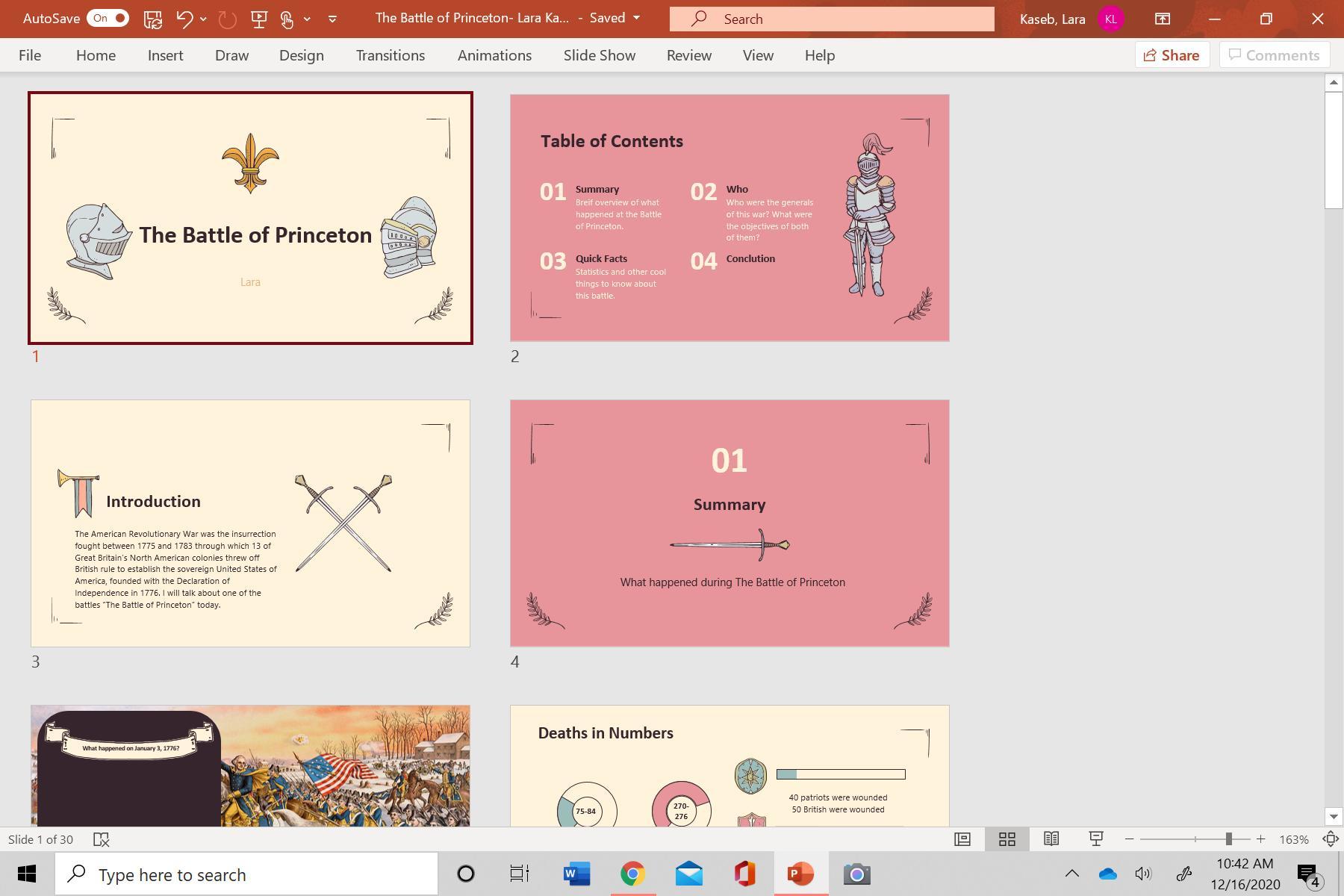This screenshot has width=1344, height=896.
Task: Open the Design ribbon tab
Action: (301, 55)
